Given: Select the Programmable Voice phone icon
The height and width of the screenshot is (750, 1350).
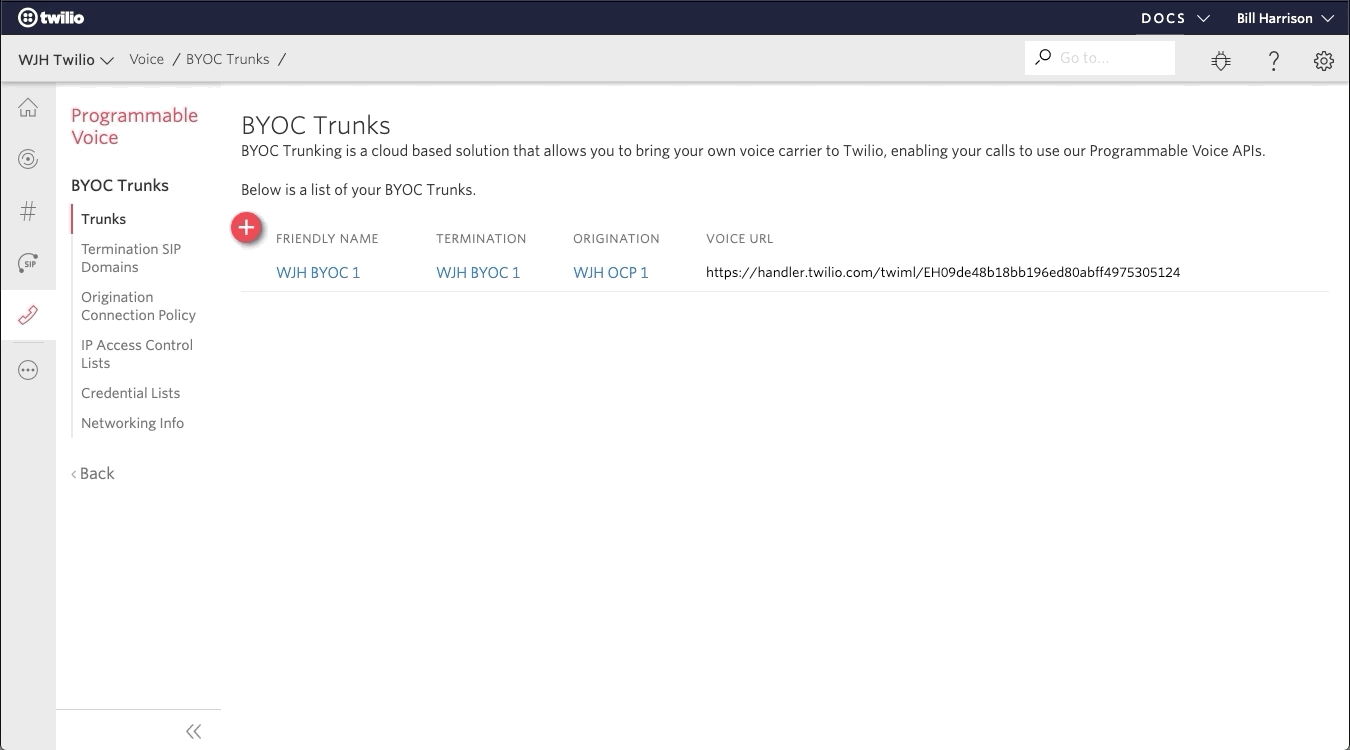Looking at the screenshot, I should click(28, 316).
